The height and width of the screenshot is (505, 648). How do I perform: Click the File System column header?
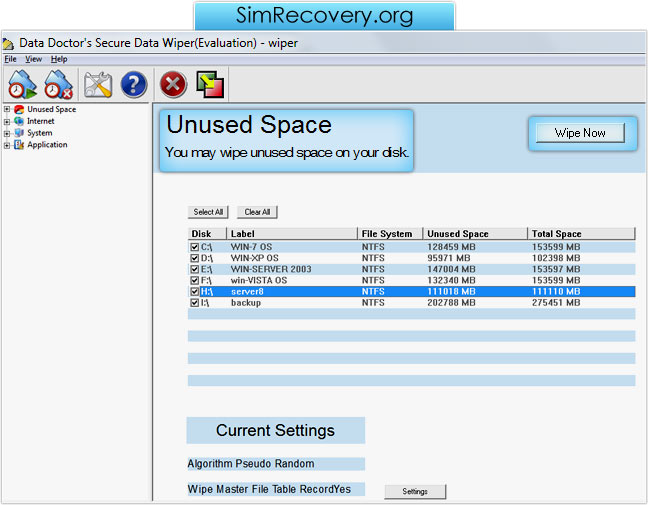(x=390, y=234)
